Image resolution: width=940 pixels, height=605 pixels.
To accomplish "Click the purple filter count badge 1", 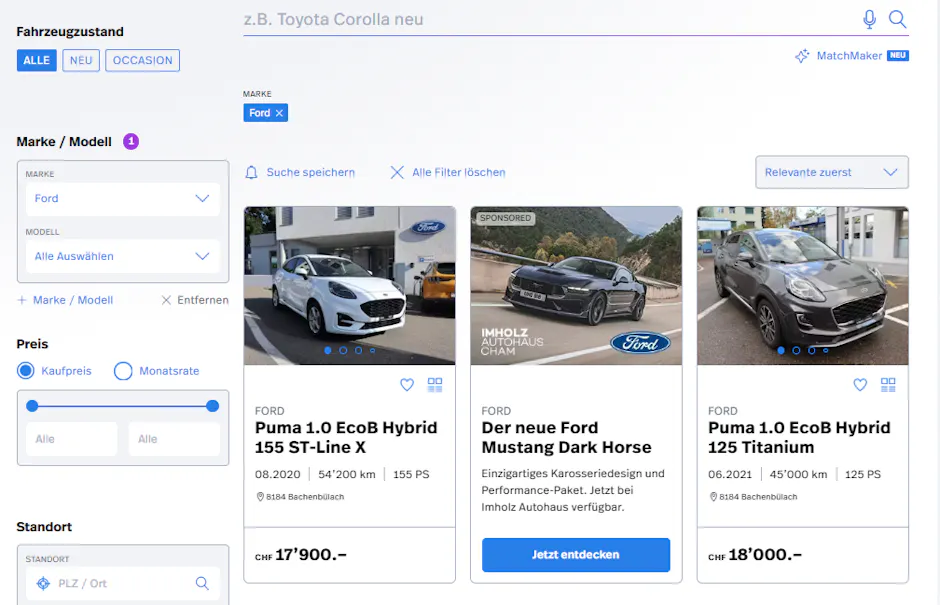I will [131, 142].
